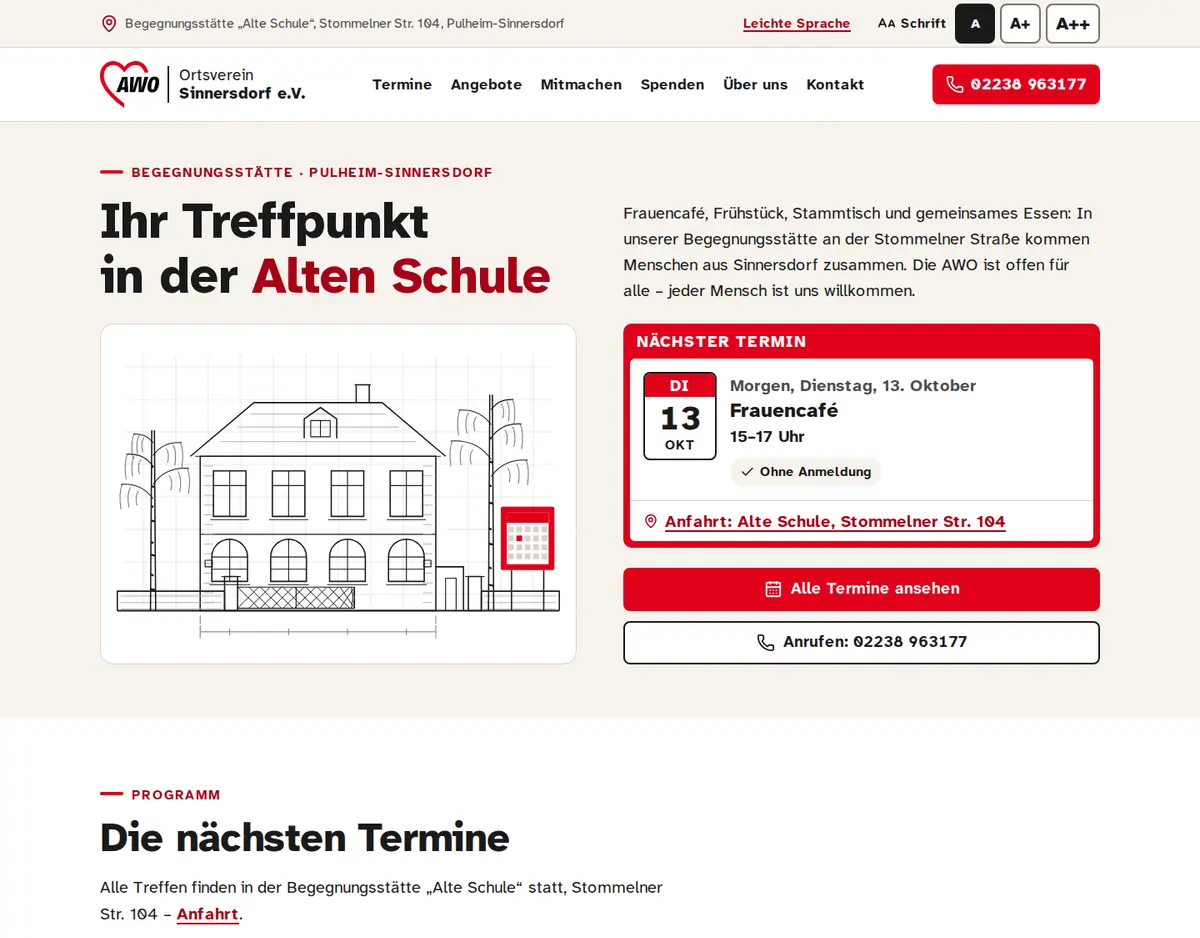
Task: Click the Alte Schule building illustration
Action: 338,494
